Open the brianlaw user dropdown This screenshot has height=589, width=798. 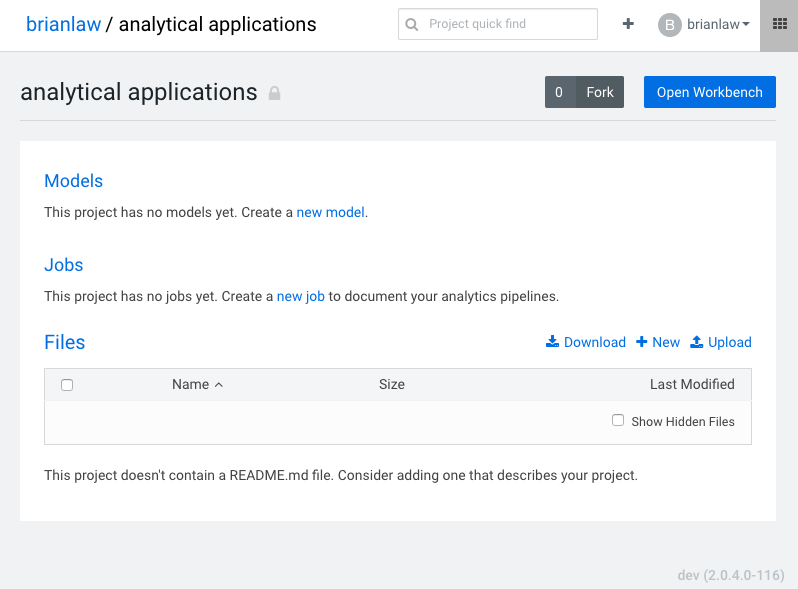coord(718,24)
